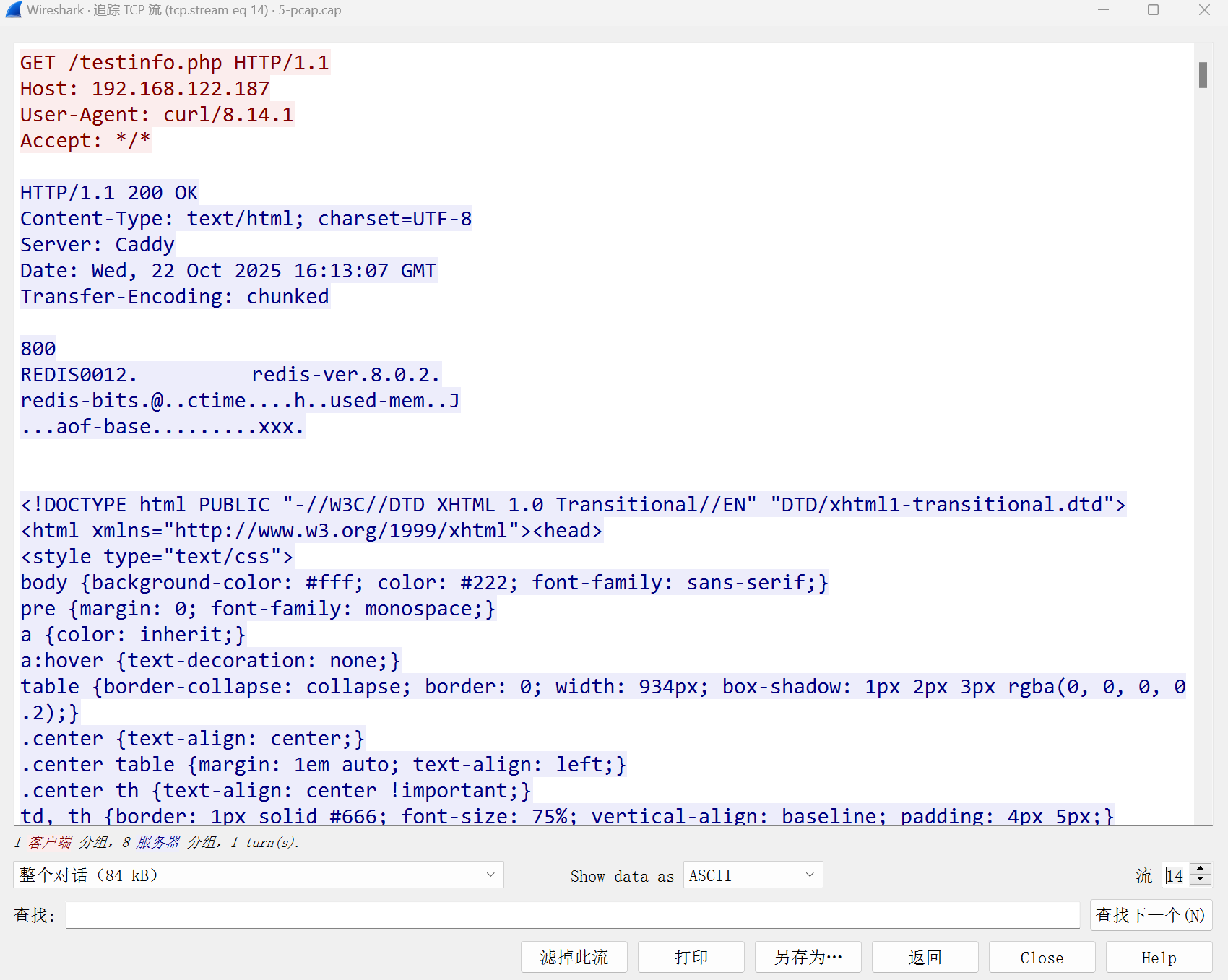1228x980 pixels.
Task: Click the 'Accept: */*' request line
Action: click(85, 141)
